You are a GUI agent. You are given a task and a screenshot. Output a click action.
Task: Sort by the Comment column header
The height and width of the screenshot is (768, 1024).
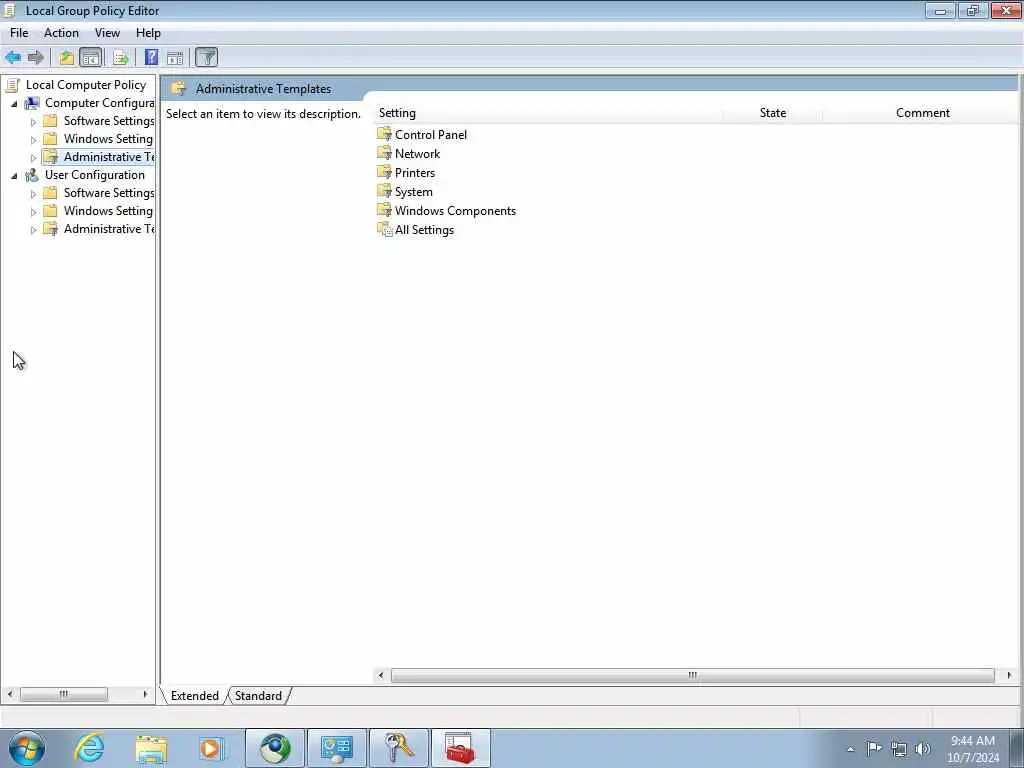pyautogui.click(x=922, y=113)
